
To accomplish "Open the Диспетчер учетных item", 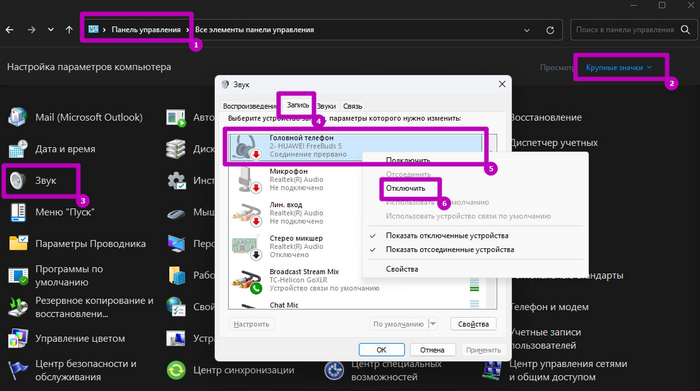I will pos(554,143).
